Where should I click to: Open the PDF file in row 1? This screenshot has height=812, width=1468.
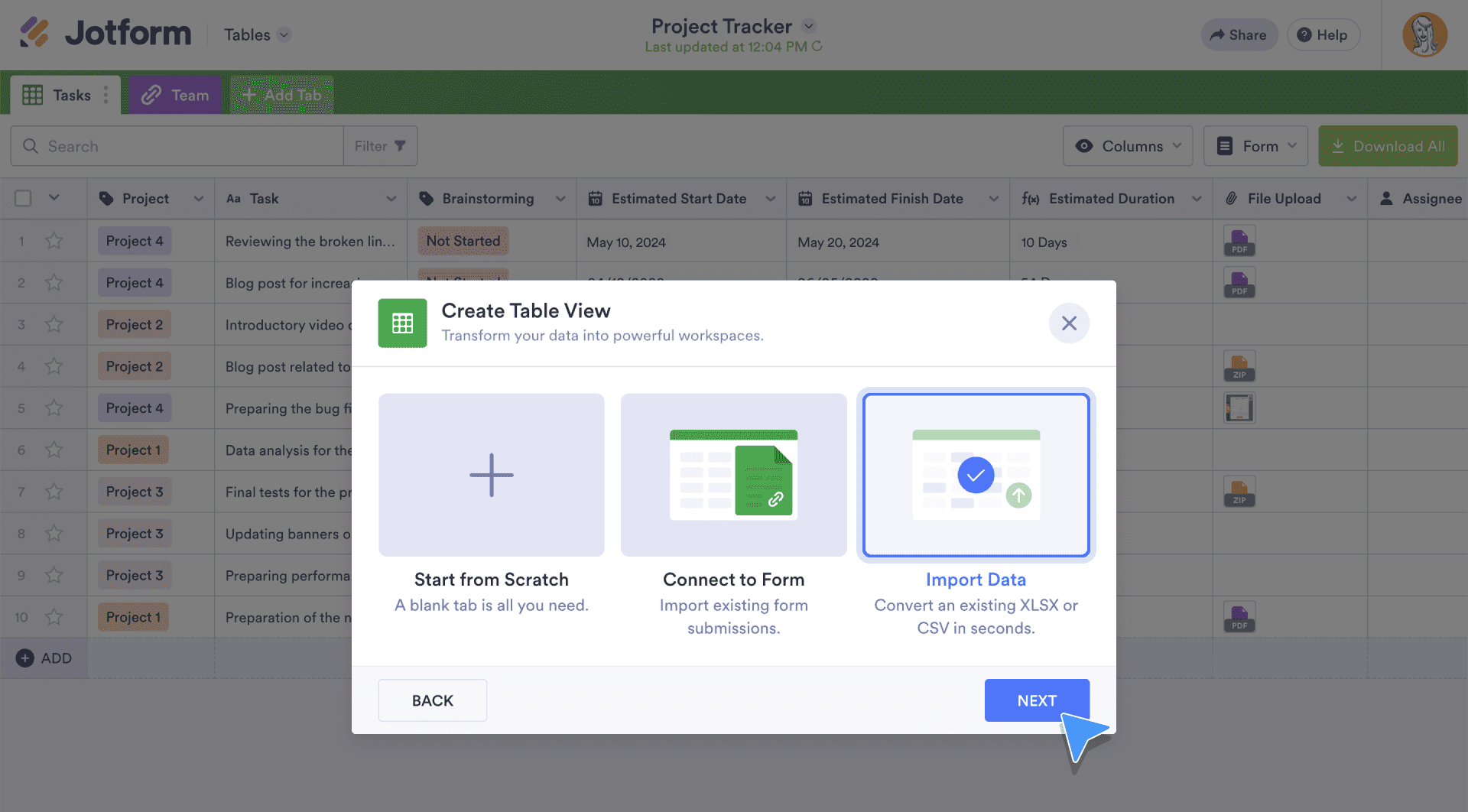tap(1239, 242)
